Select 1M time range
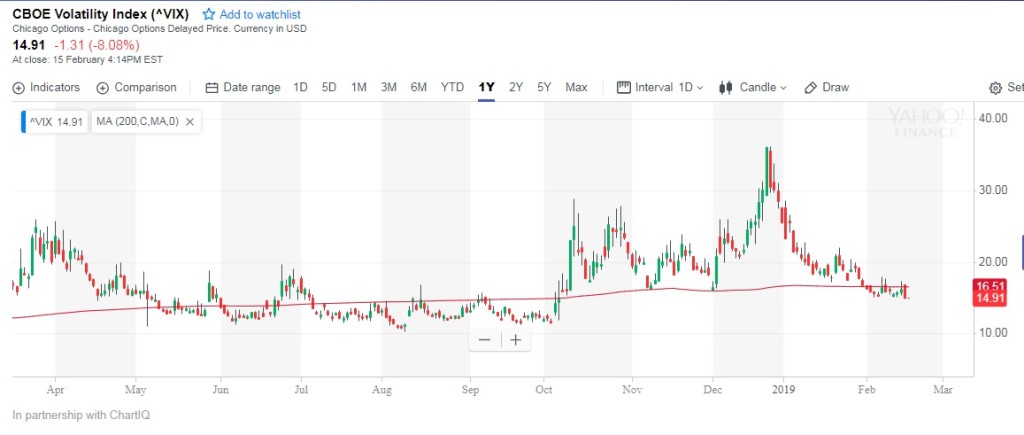The image size is (1024, 435). click(x=359, y=88)
